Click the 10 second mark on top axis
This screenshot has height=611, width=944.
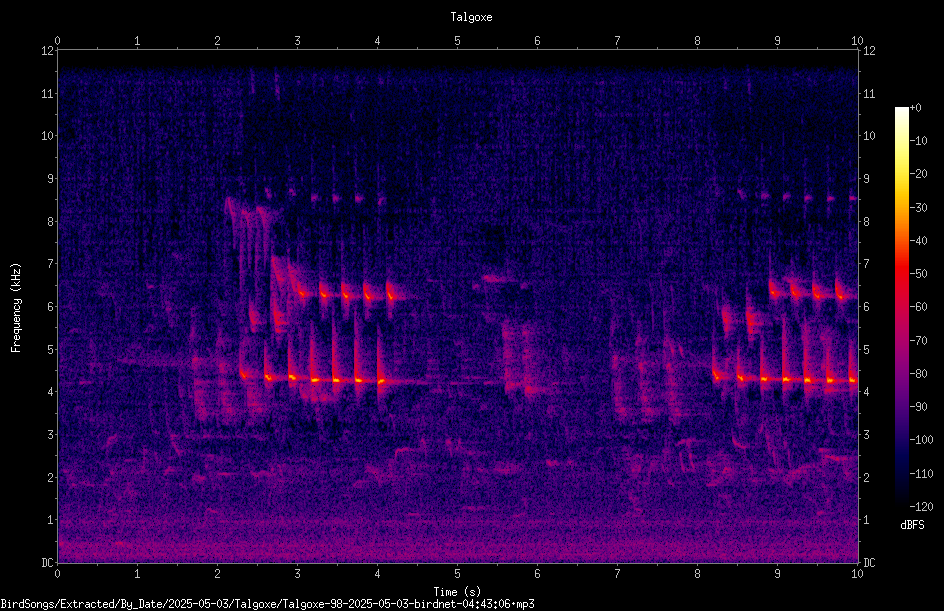click(x=857, y=41)
